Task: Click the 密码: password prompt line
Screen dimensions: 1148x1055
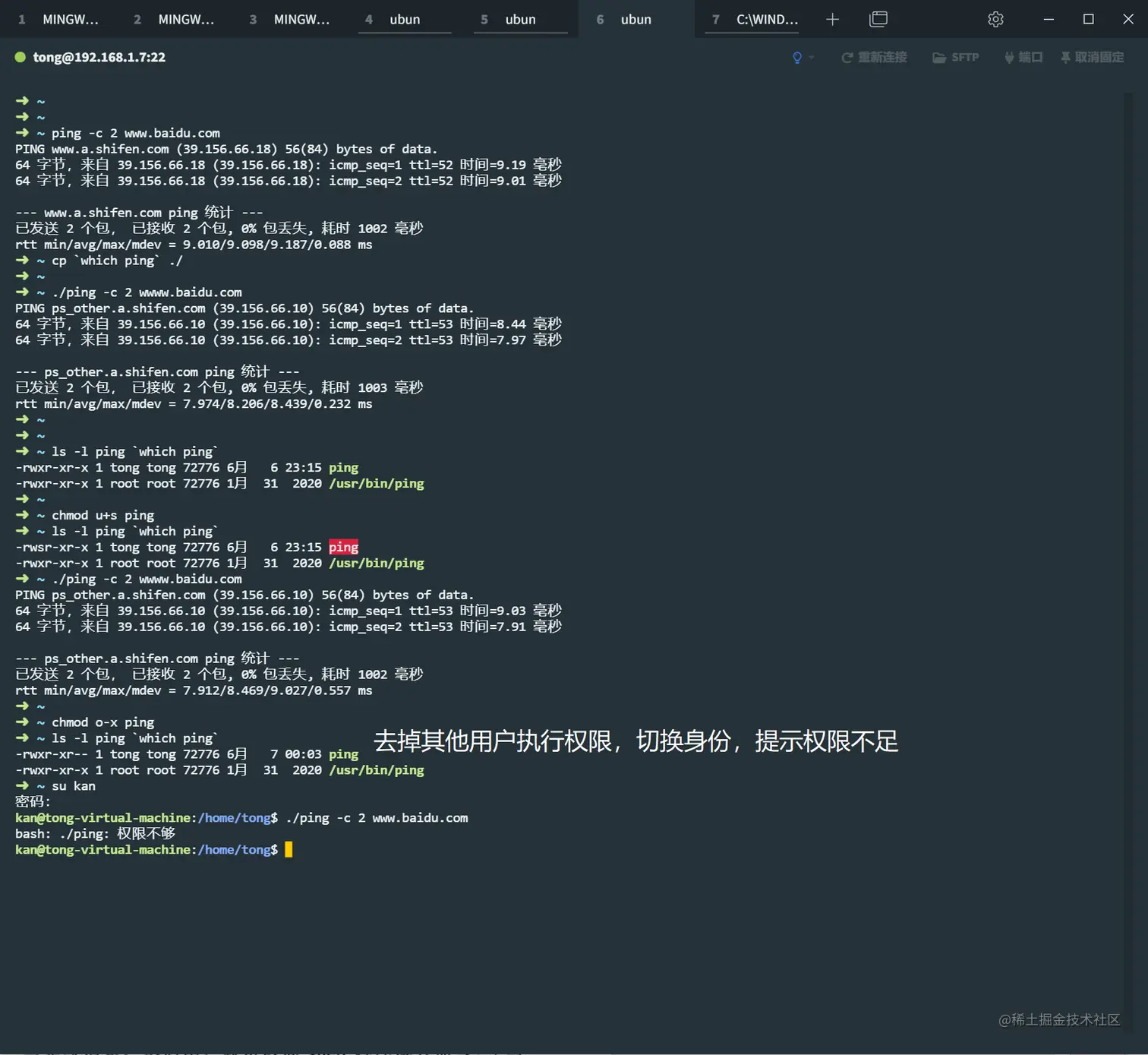Action: coord(33,802)
